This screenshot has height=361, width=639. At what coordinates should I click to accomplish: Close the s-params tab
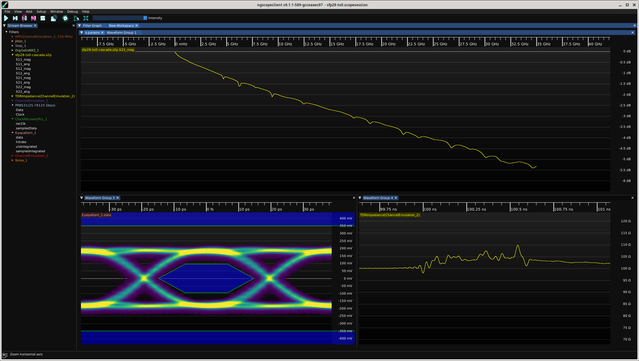pyautogui.click(x=102, y=33)
